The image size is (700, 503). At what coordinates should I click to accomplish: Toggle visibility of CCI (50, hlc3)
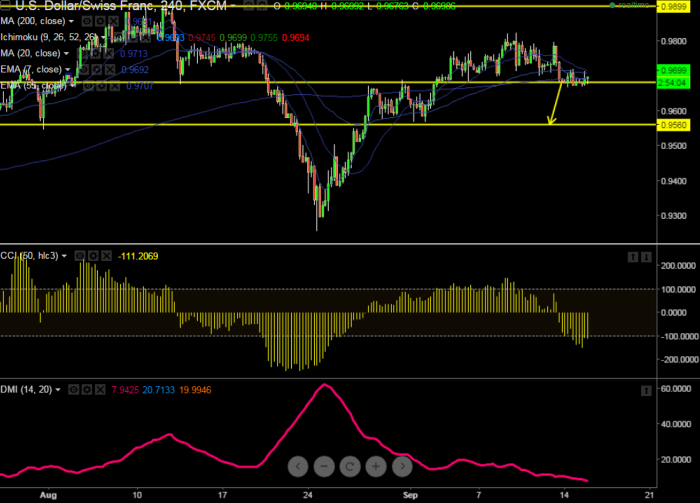(x=79, y=256)
